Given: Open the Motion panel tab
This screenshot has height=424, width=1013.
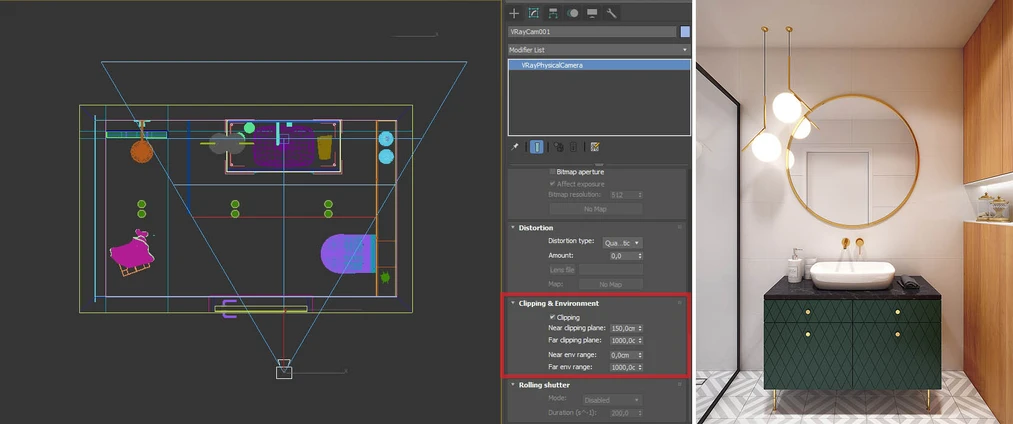Looking at the screenshot, I should 573,13.
